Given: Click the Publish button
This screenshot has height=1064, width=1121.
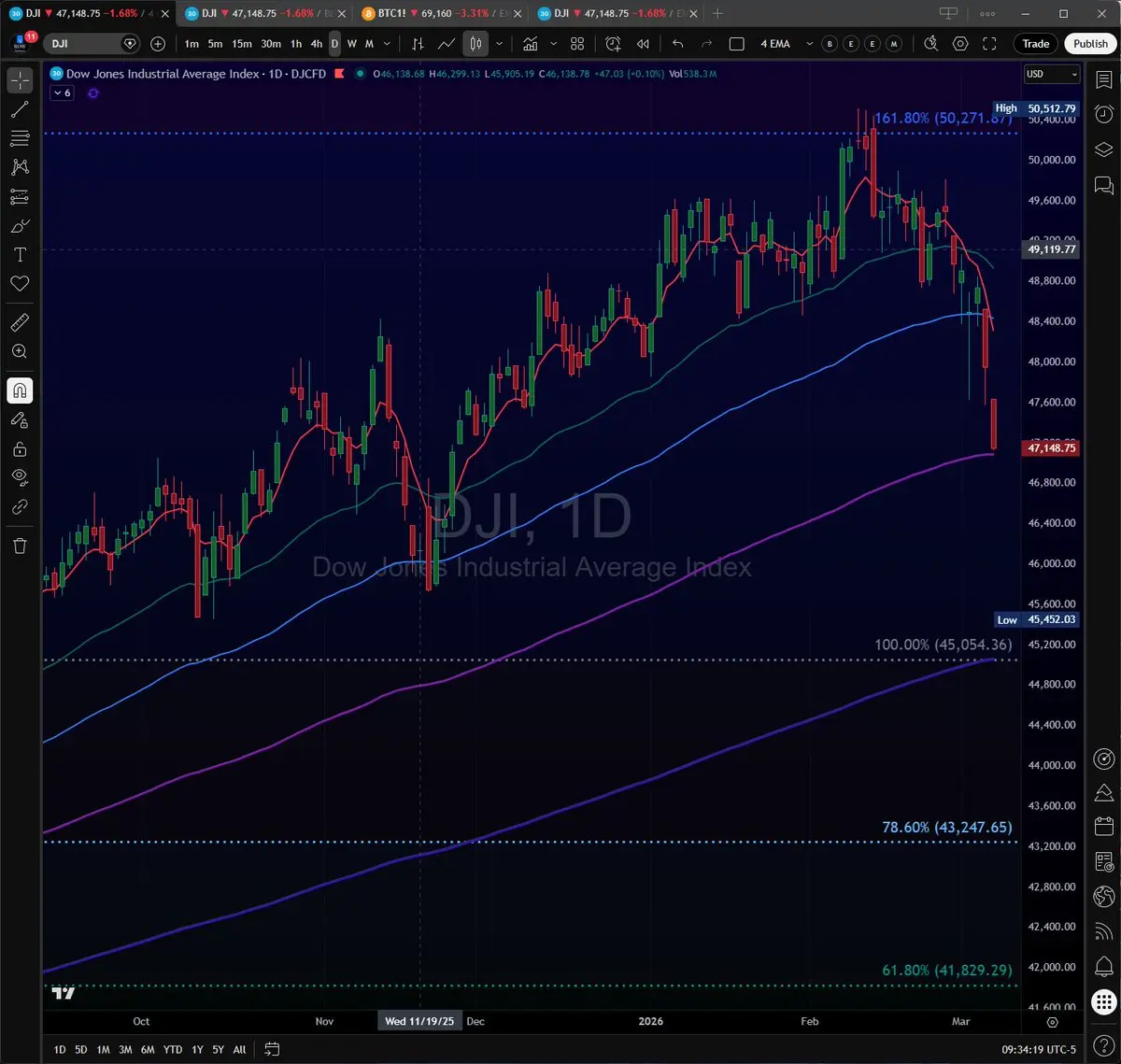Looking at the screenshot, I should click(x=1090, y=44).
